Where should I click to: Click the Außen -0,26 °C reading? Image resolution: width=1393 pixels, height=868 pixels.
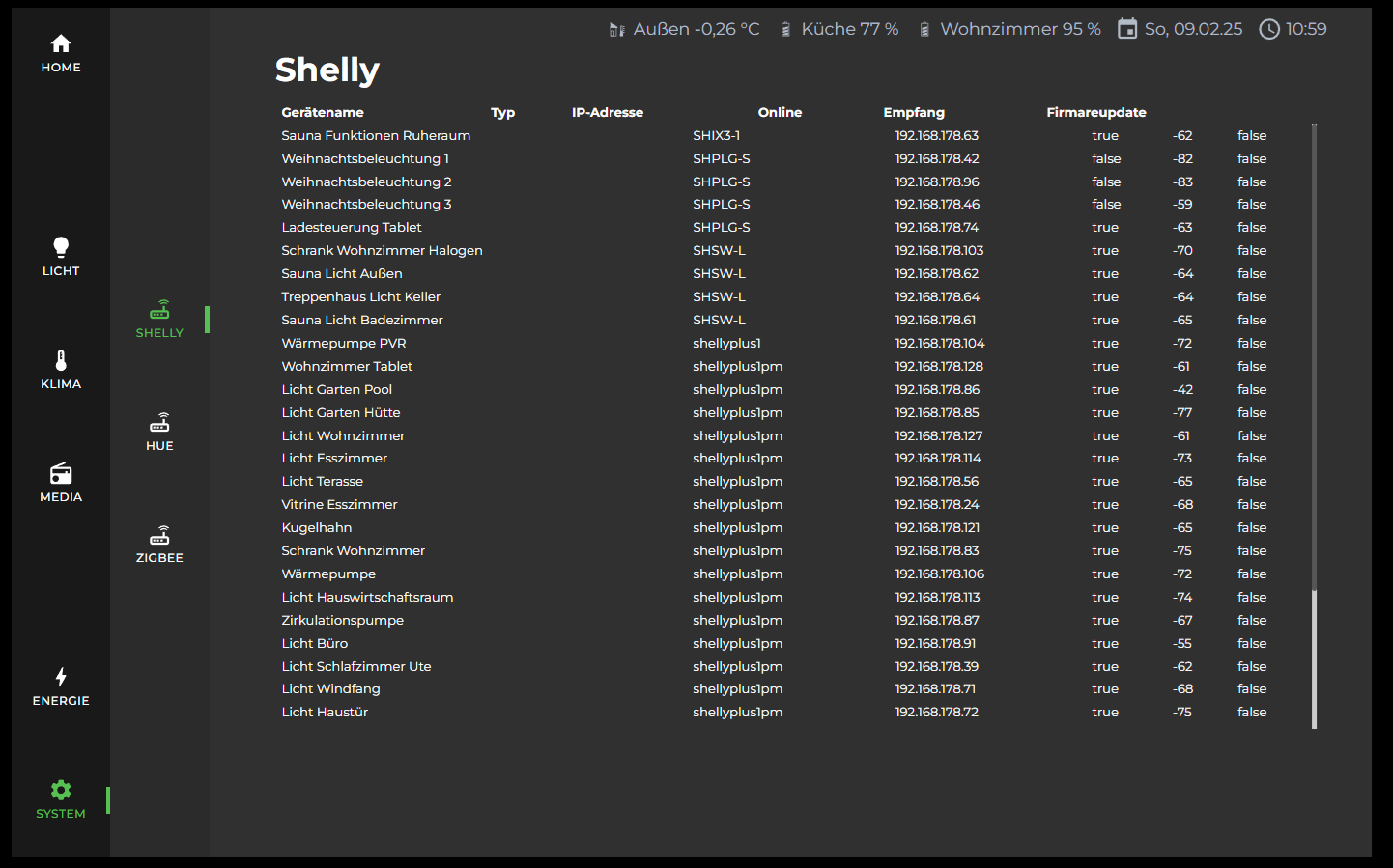tap(696, 30)
